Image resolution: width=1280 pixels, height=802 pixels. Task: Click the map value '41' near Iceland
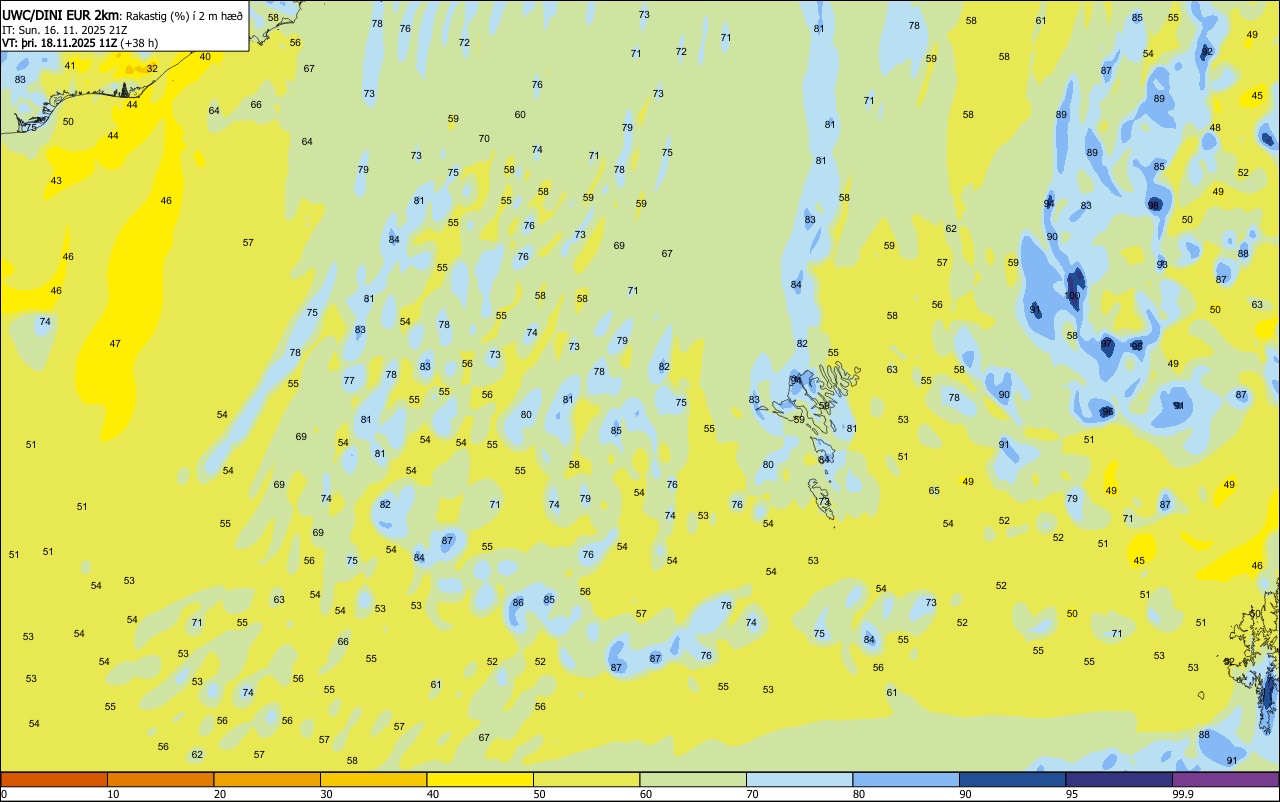[x=69, y=66]
